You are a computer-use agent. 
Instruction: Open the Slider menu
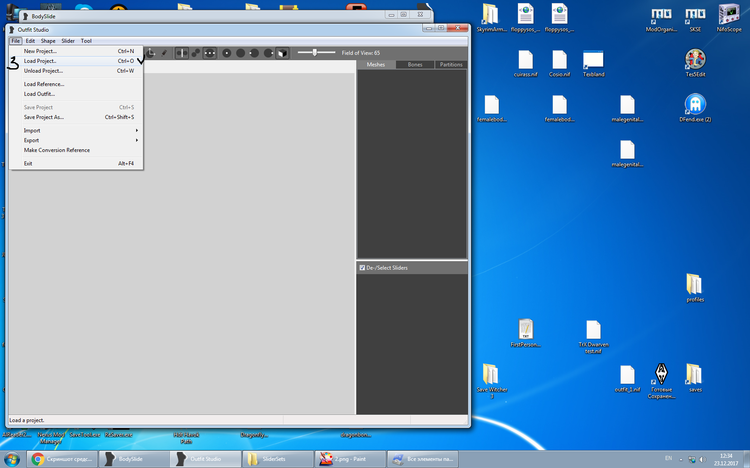[68, 41]
